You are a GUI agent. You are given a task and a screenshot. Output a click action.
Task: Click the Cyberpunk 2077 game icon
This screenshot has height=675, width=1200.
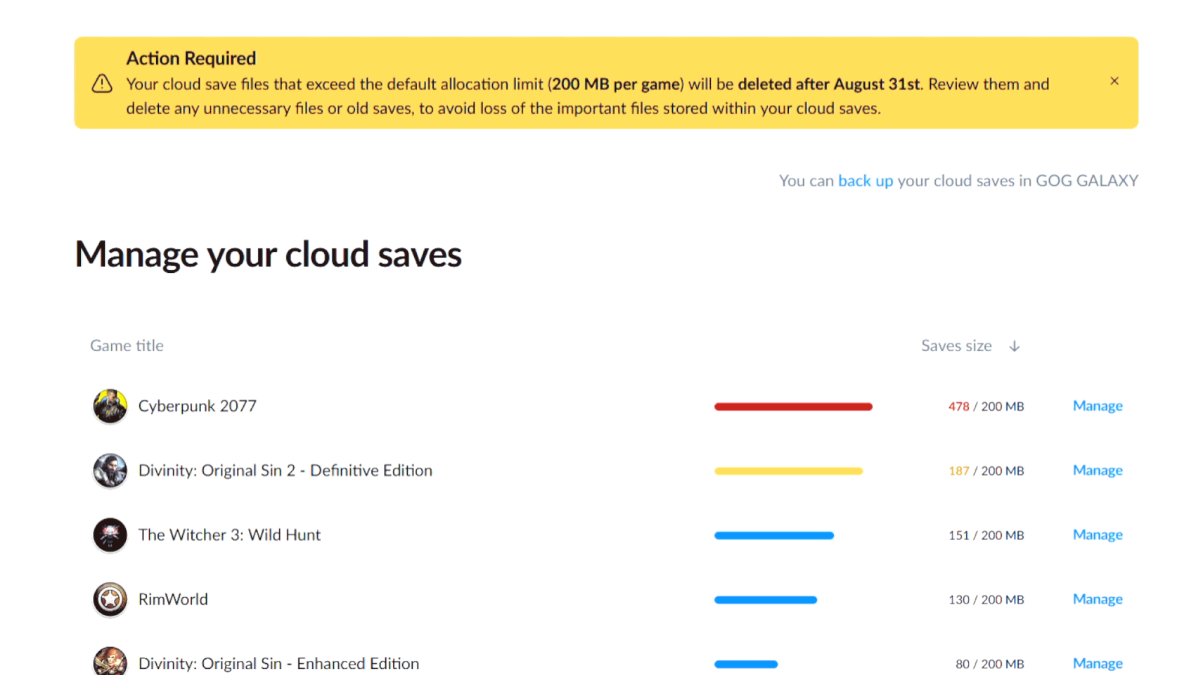coord(110,406)
